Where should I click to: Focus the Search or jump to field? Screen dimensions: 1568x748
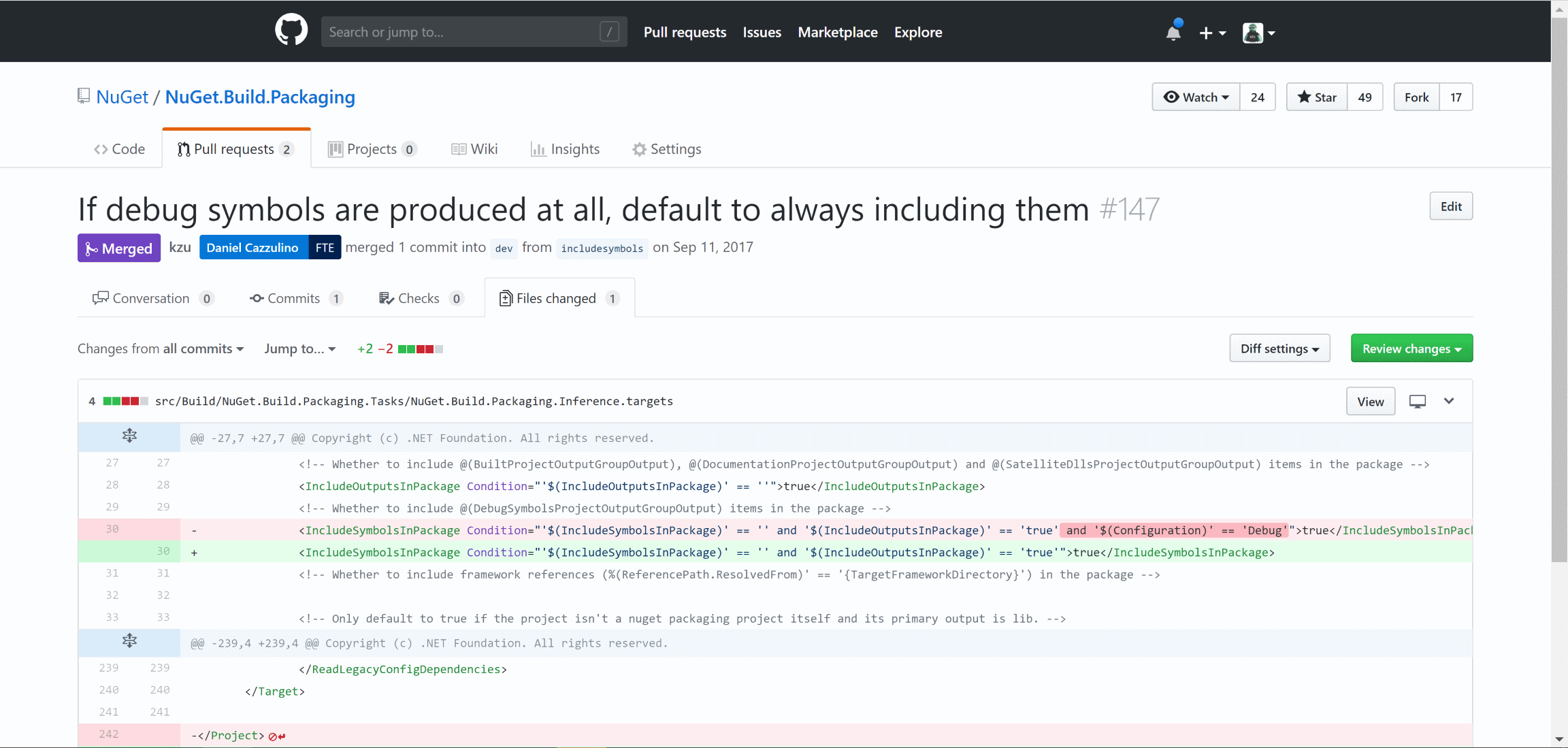pyautogui.click(x=474, y=32)
